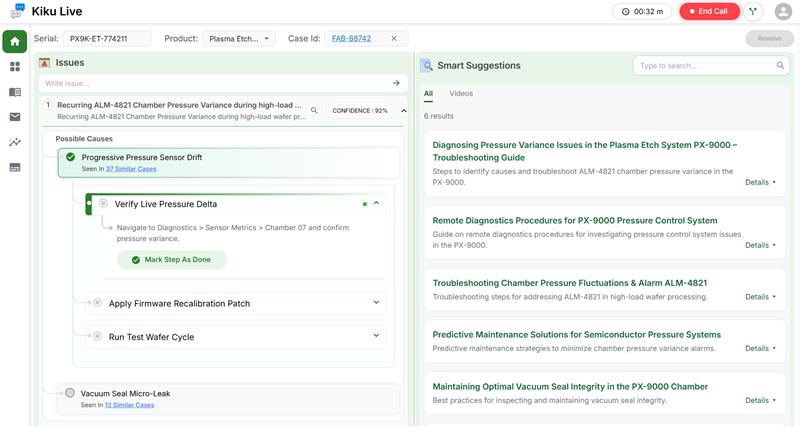
Task: Submit the issue with the arrow icon
Action: tap(396, 83)
